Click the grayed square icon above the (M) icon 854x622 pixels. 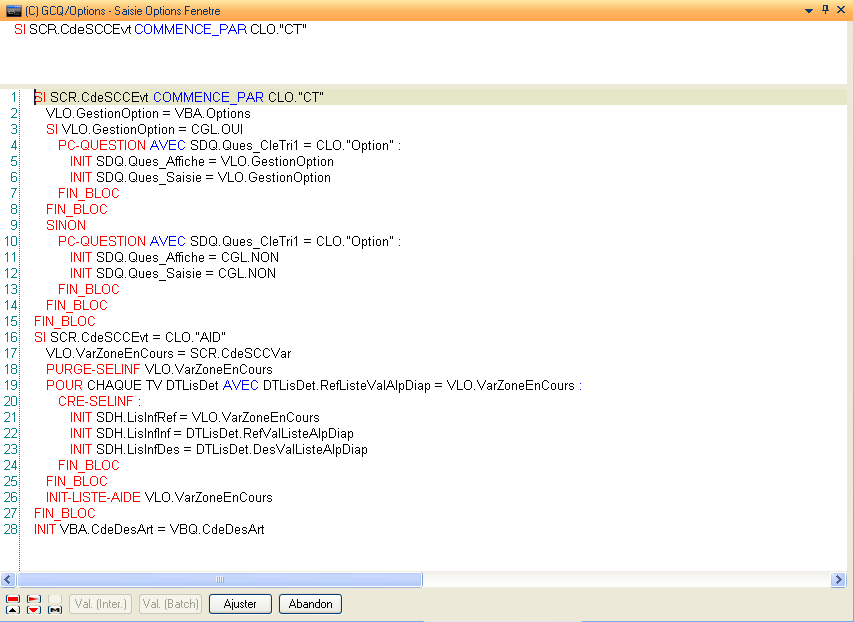54,598
